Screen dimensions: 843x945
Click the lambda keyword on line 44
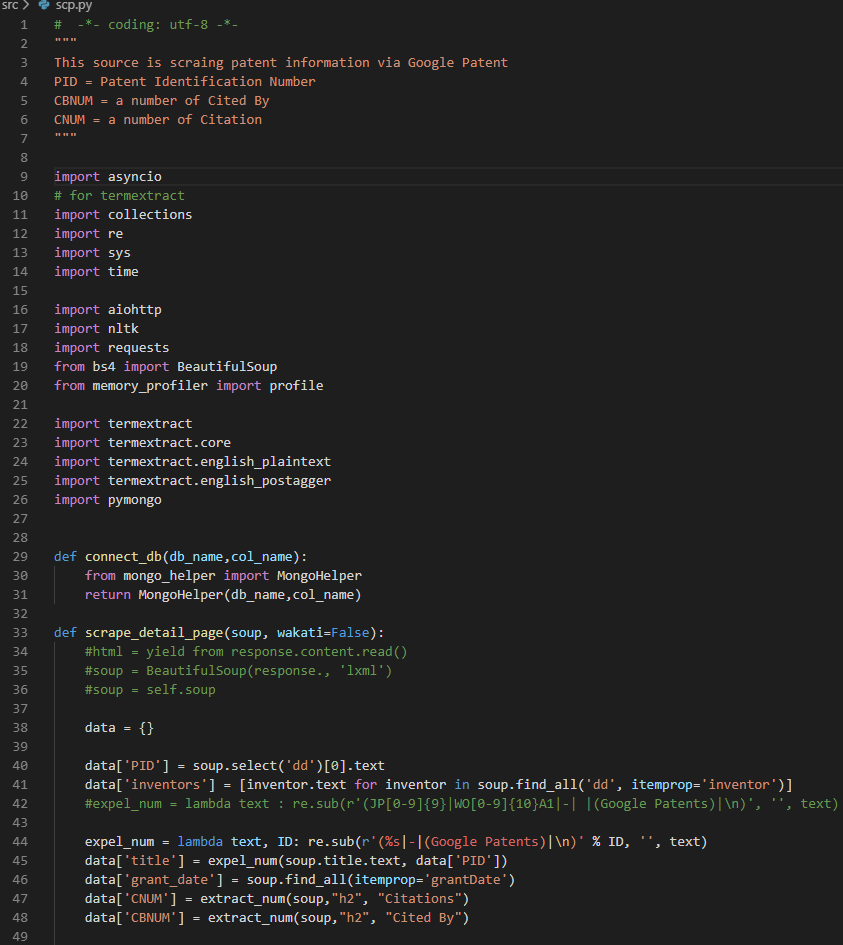[203, 841]
